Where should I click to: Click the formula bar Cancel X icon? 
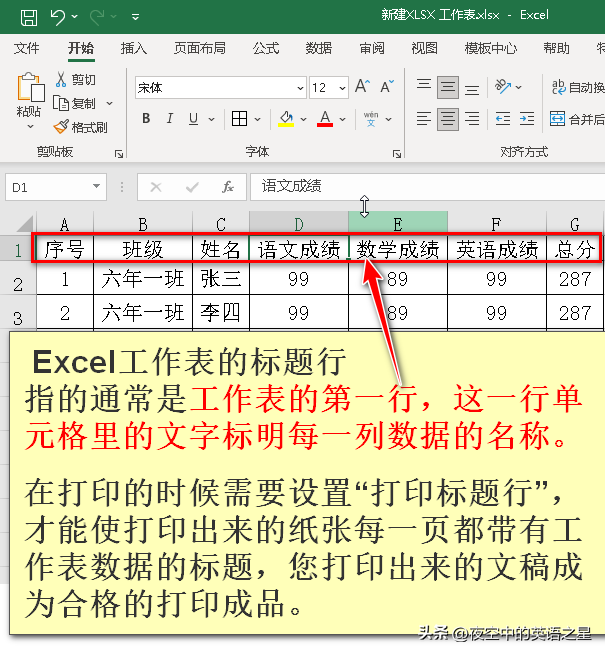click(156, 187)
